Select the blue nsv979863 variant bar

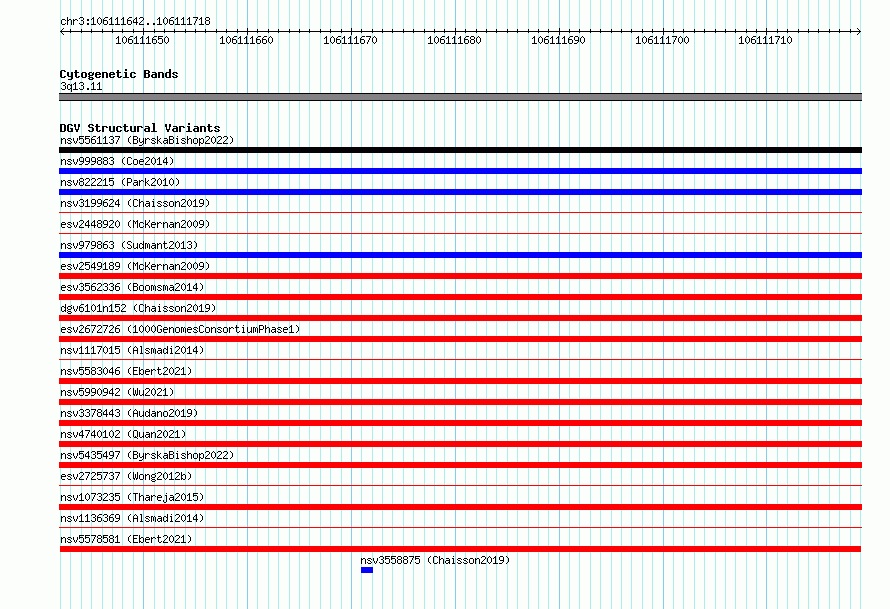[460, 255]
